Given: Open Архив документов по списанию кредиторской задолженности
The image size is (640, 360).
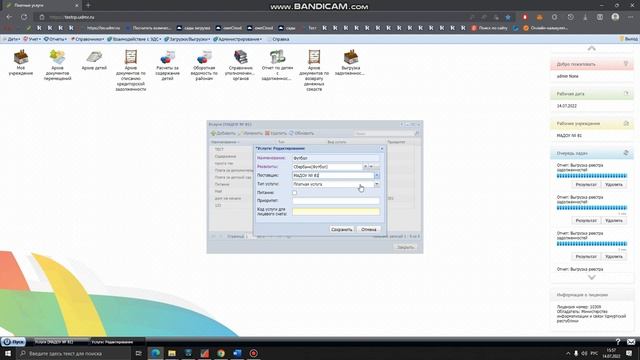Looking at the screenshot, I should click(131, 70).
